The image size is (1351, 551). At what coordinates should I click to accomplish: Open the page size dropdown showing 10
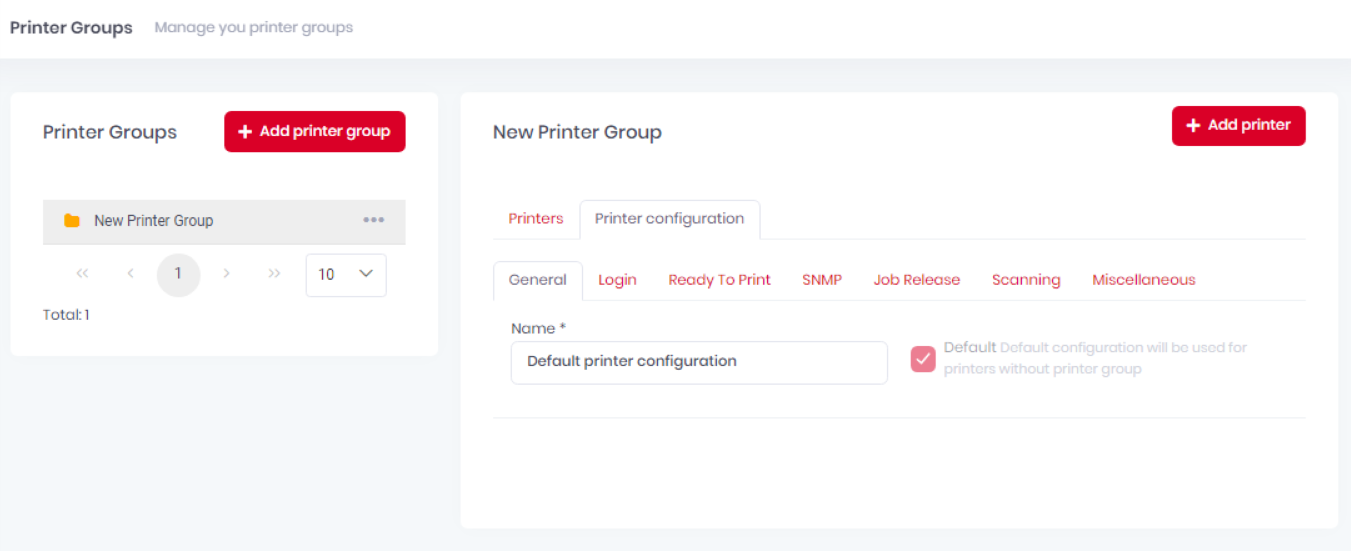point(346,274)
